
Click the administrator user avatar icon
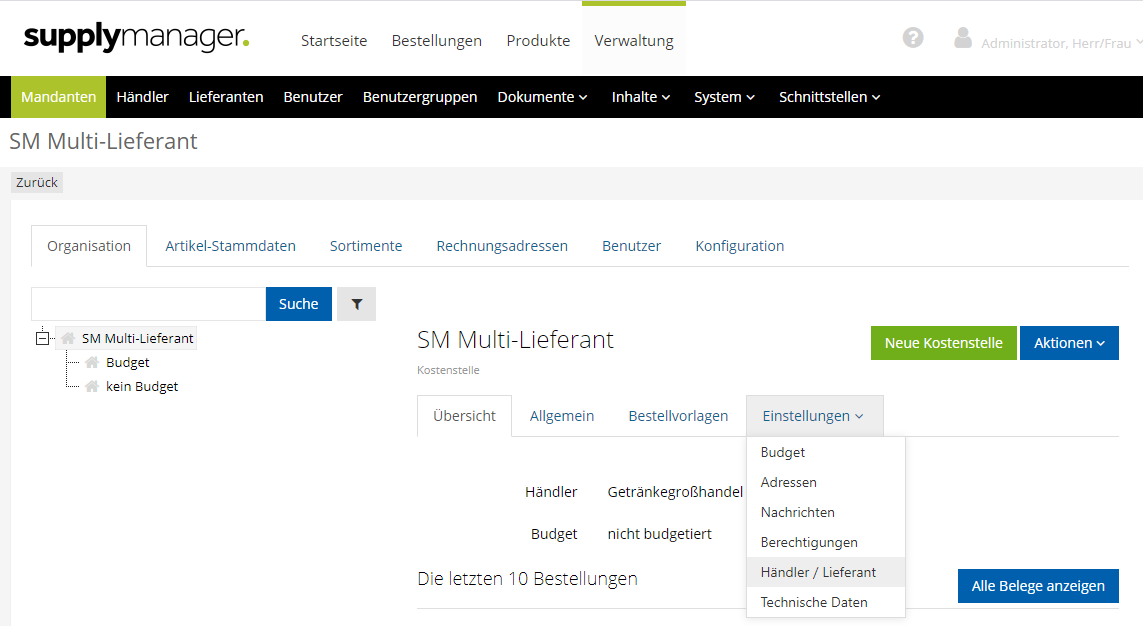[x=963, y=38]
